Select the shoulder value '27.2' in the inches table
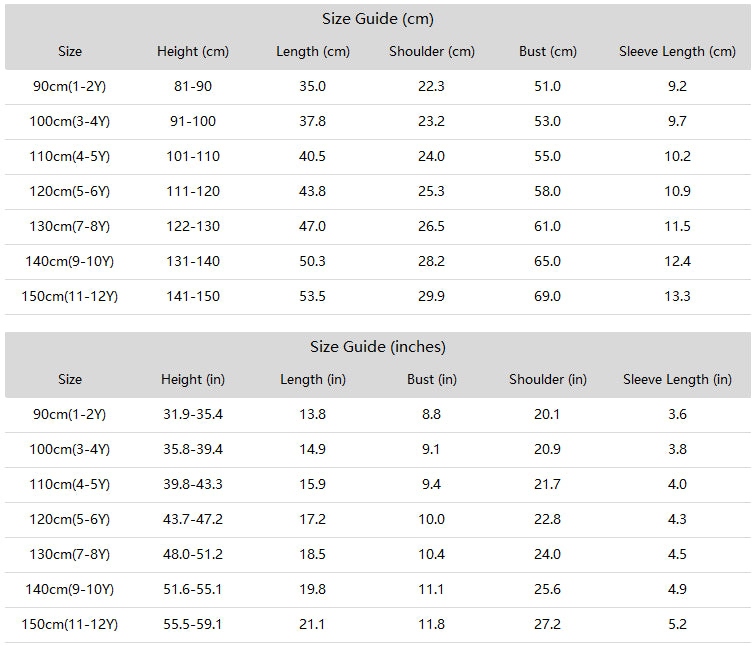 [547, 624]
